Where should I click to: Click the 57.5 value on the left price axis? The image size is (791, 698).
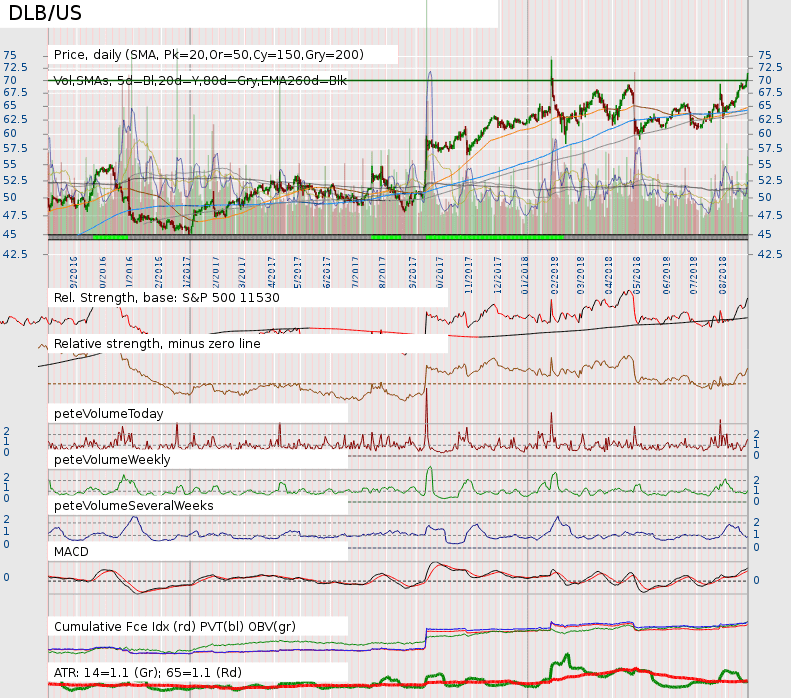[x=16, y=148]
